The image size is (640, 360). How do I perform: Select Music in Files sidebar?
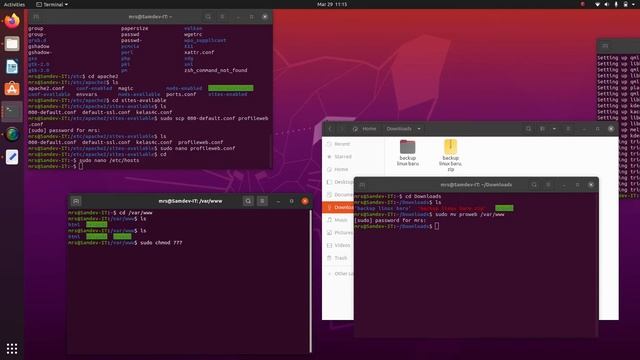click(x=339, y=220)
